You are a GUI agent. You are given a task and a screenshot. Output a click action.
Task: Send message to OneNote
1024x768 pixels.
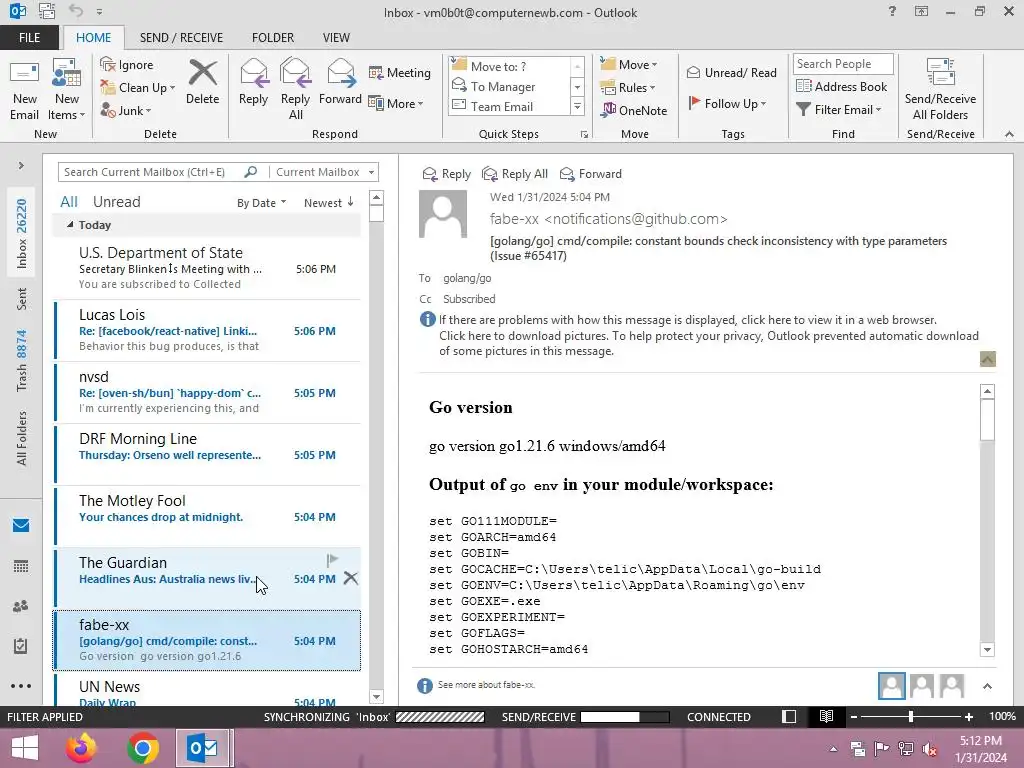(x=634, y=110)
